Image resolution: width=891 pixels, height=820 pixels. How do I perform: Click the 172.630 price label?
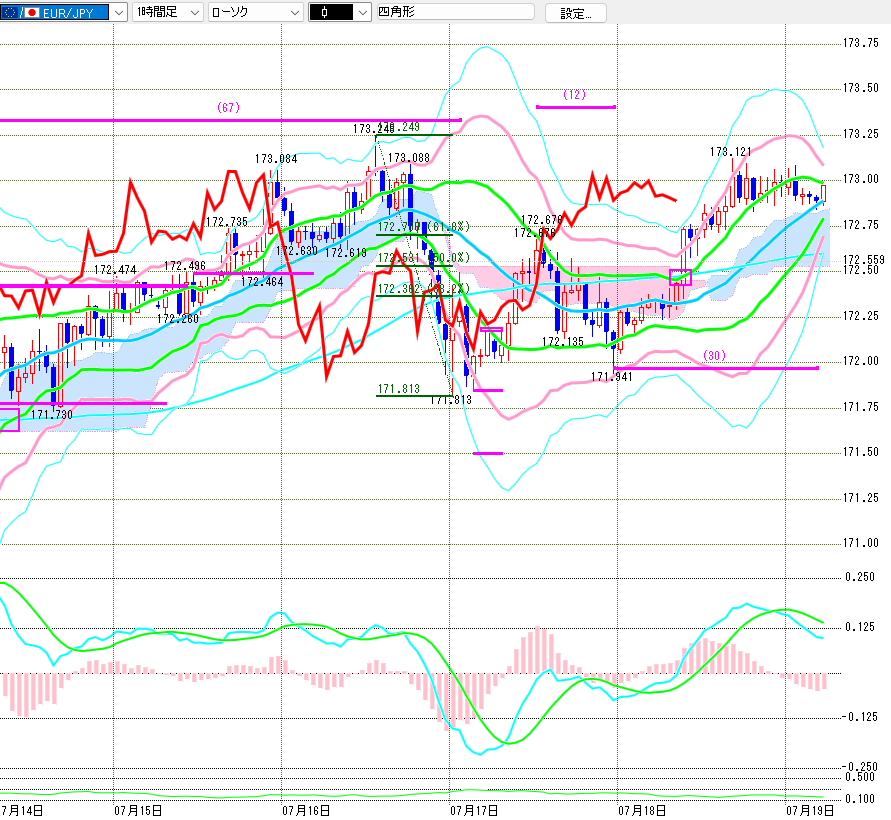pyautogui.click(x=297, y=250)
